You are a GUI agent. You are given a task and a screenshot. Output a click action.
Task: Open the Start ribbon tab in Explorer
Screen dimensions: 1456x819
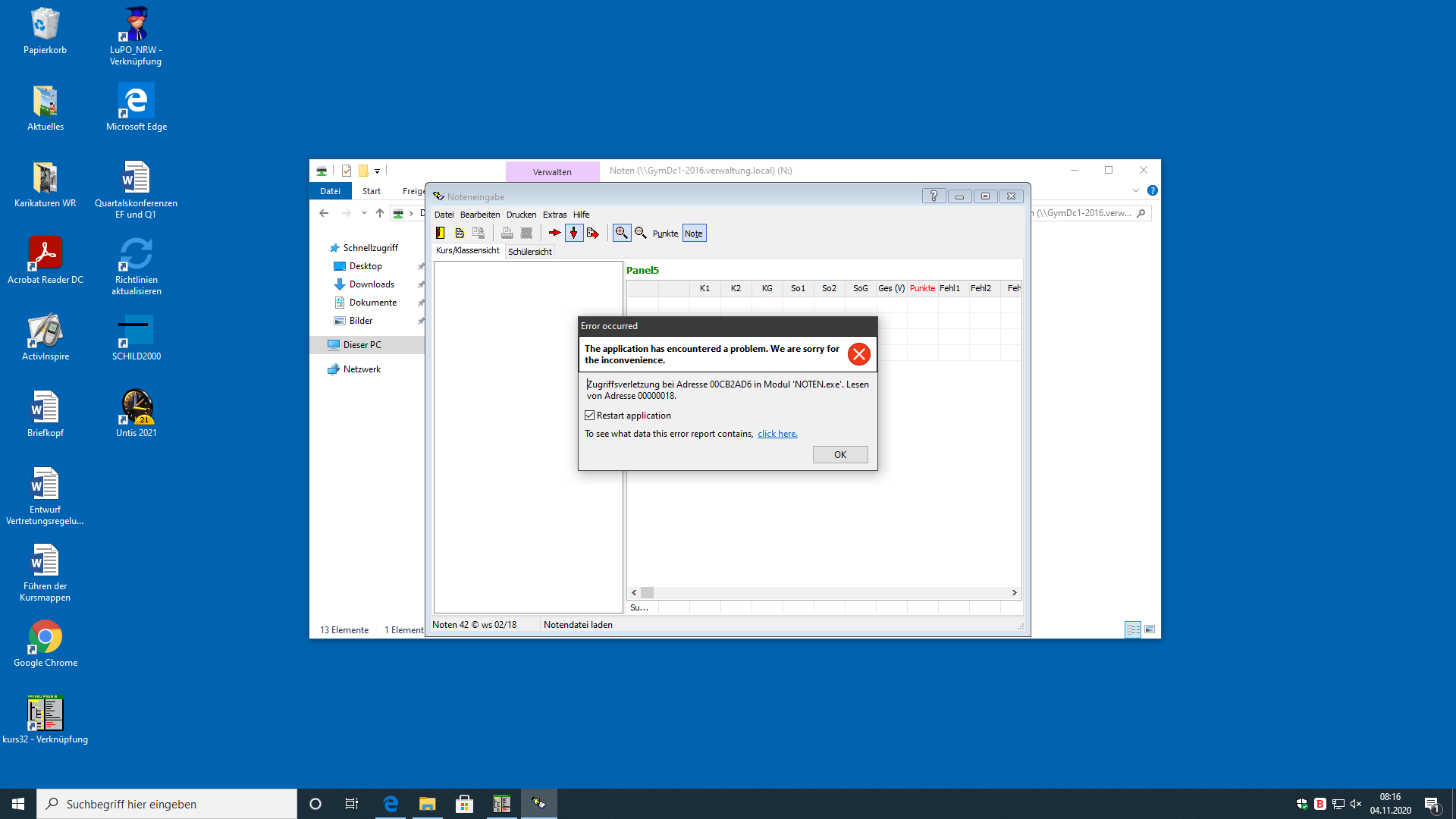(372, 191)
